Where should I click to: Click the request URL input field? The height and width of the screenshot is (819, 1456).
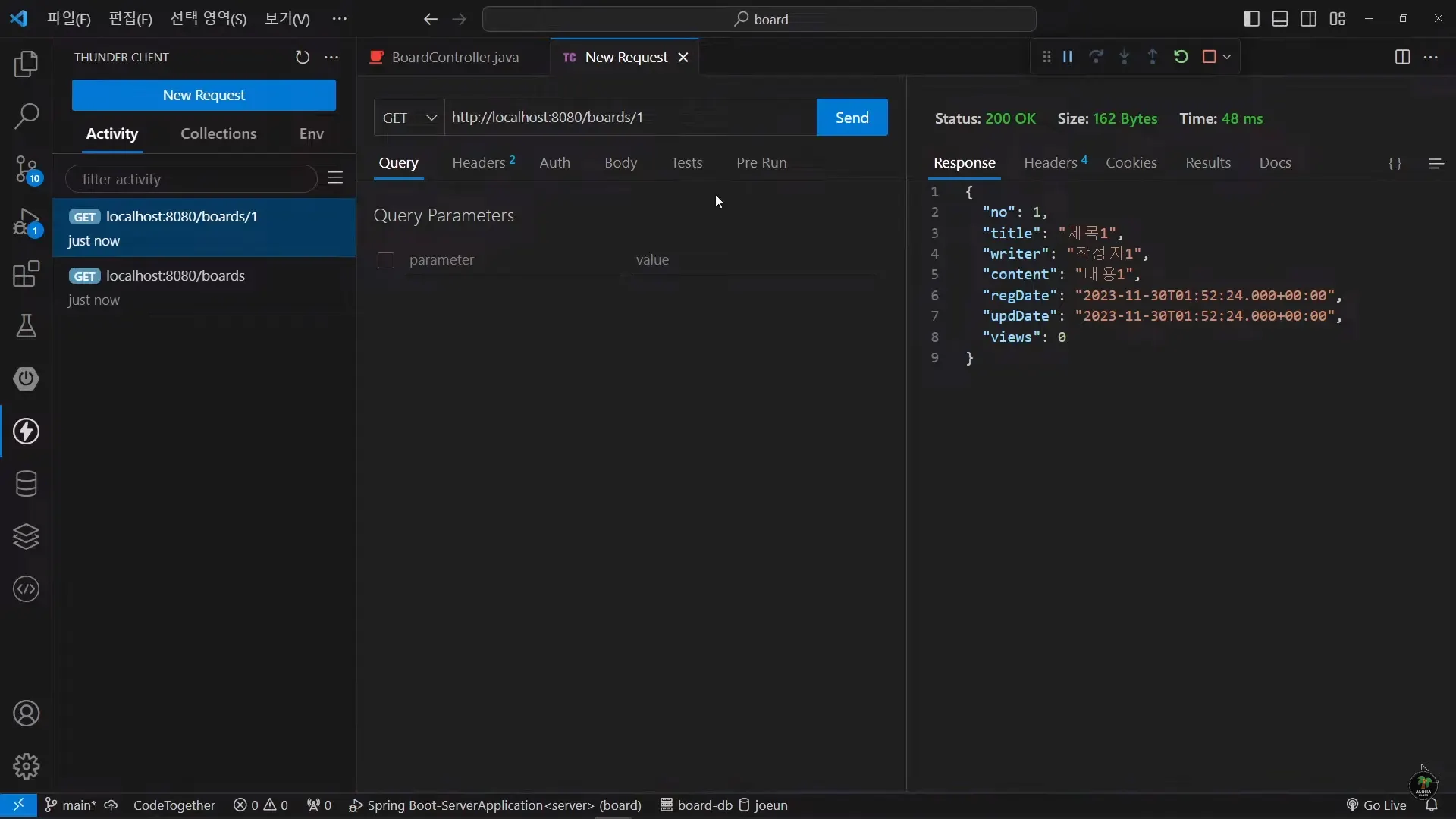click(x=629, y=118)
